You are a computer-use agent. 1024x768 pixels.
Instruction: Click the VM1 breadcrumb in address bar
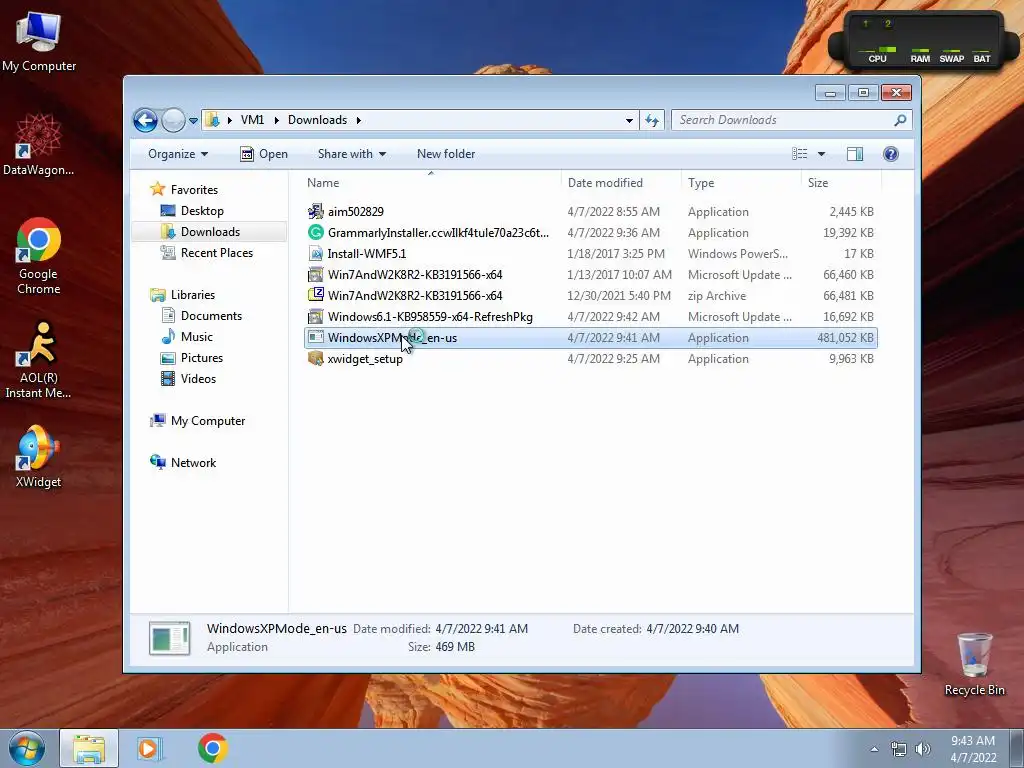pyautogui.click(x=252, y=120)
